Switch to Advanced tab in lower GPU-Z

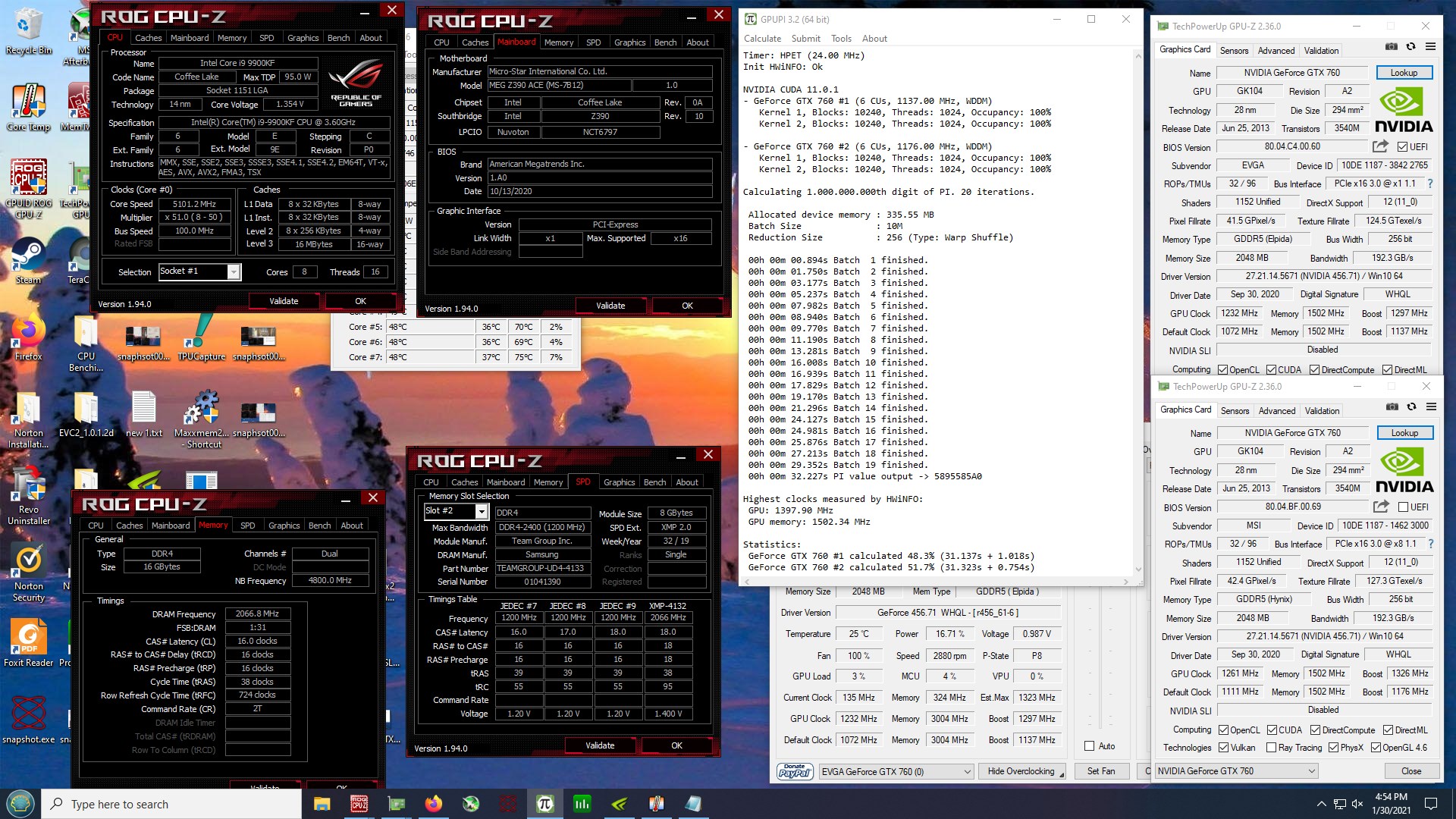1277,411
